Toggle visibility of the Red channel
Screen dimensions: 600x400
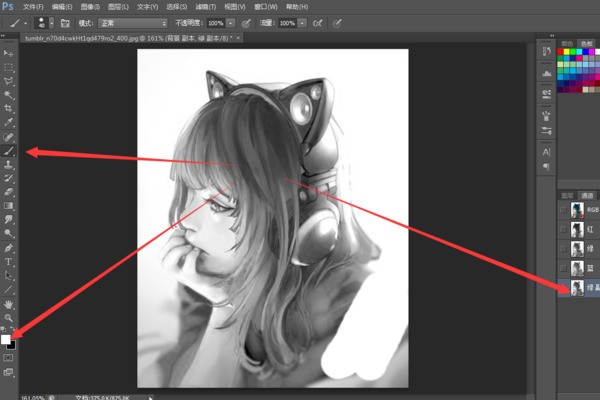564,229
